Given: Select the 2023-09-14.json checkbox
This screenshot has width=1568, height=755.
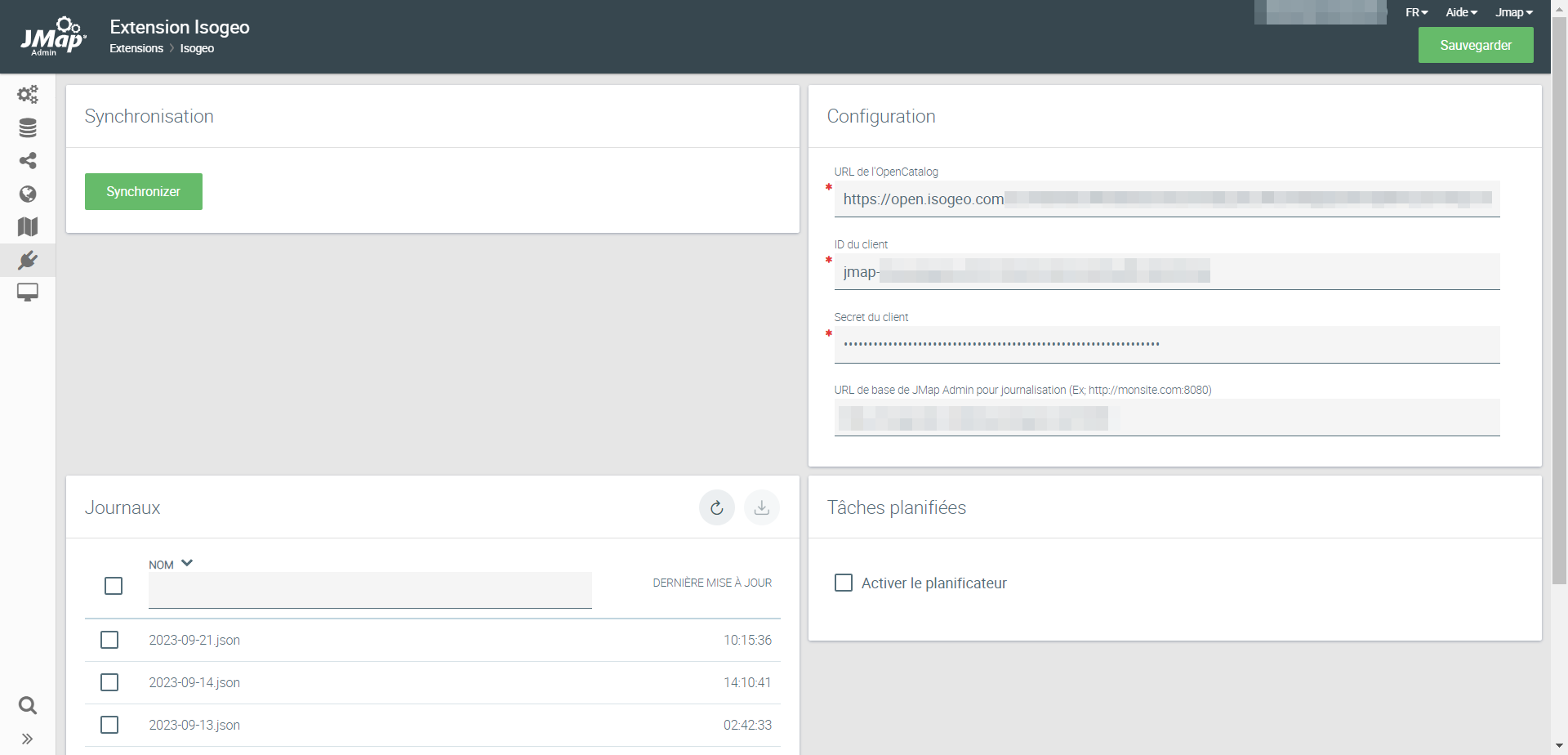Looking at the screenshot, I should [x=109, y=682].
